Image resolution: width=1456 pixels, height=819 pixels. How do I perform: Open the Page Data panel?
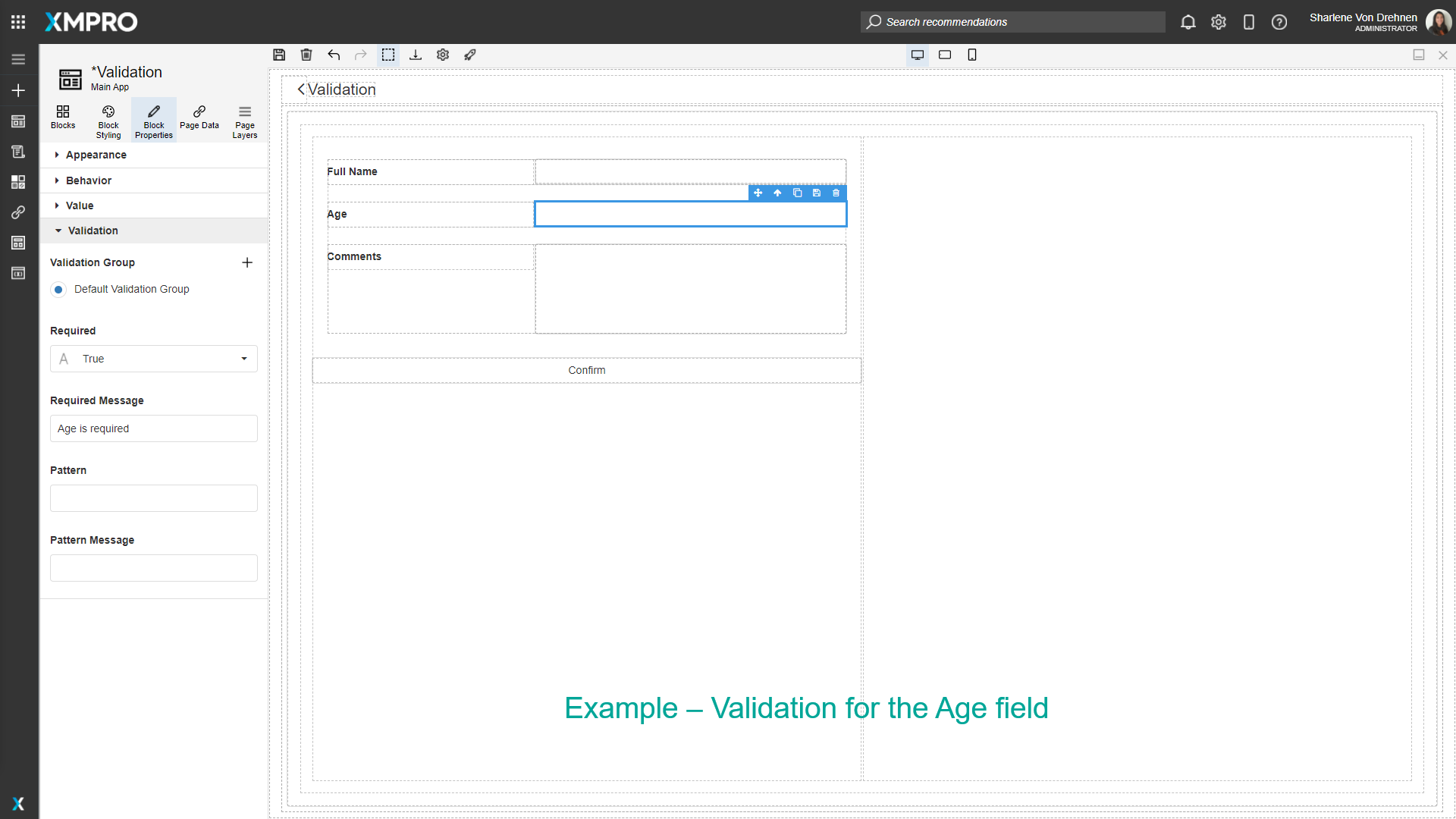(199, 120)
